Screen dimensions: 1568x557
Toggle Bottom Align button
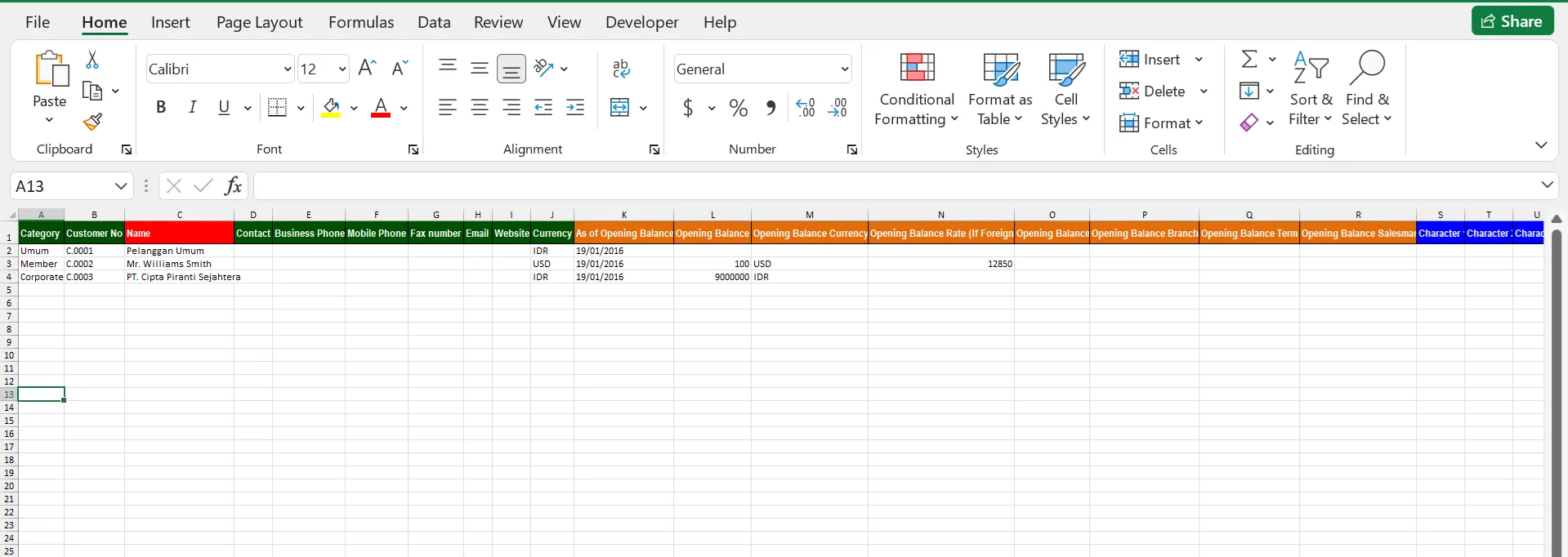[x=511, y=69]
